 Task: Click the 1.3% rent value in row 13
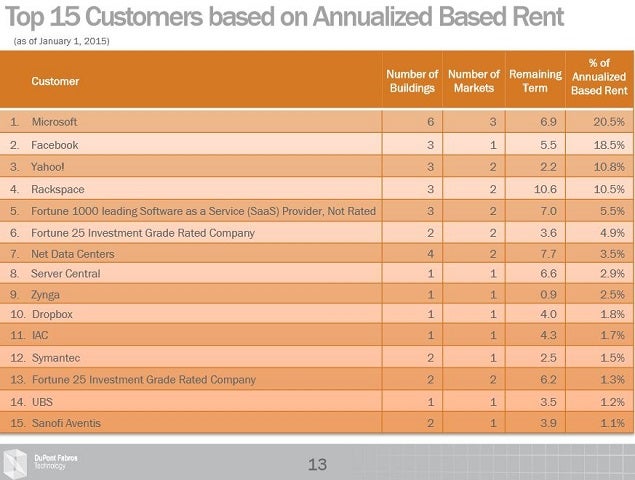click(612, 380)
